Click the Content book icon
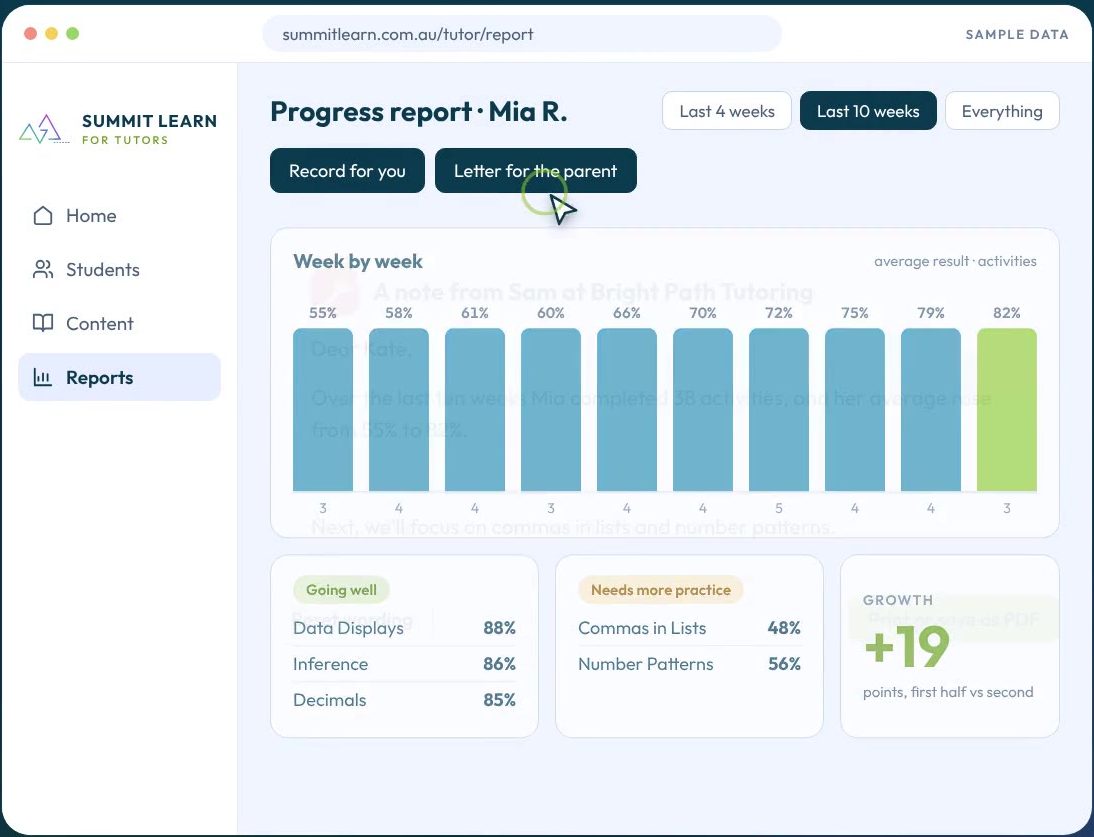The width and height of the screenshot is (1094, 837). 43,323
